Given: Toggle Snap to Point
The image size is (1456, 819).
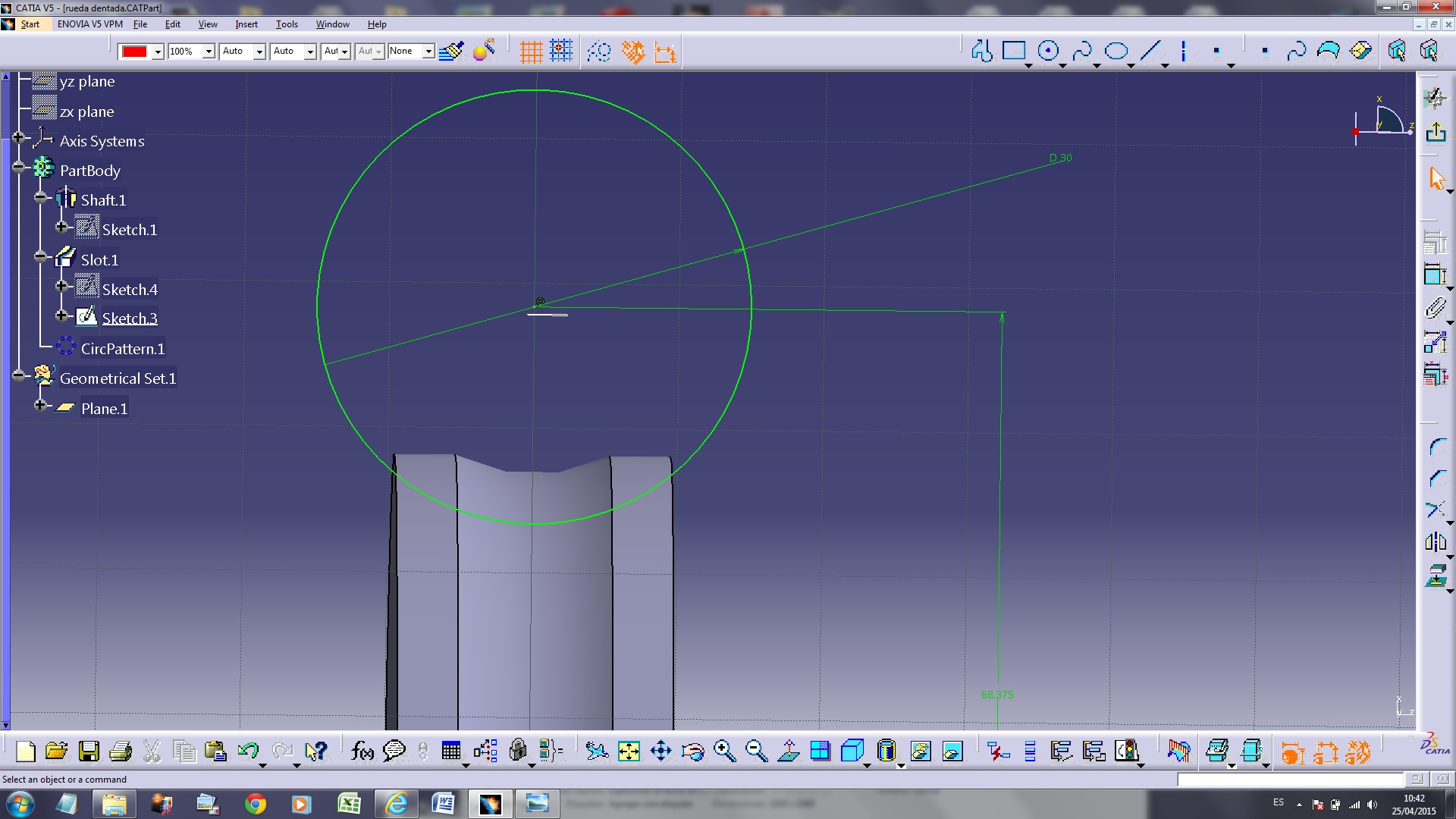Looking at the screenshot, I should tap(561, 51).
